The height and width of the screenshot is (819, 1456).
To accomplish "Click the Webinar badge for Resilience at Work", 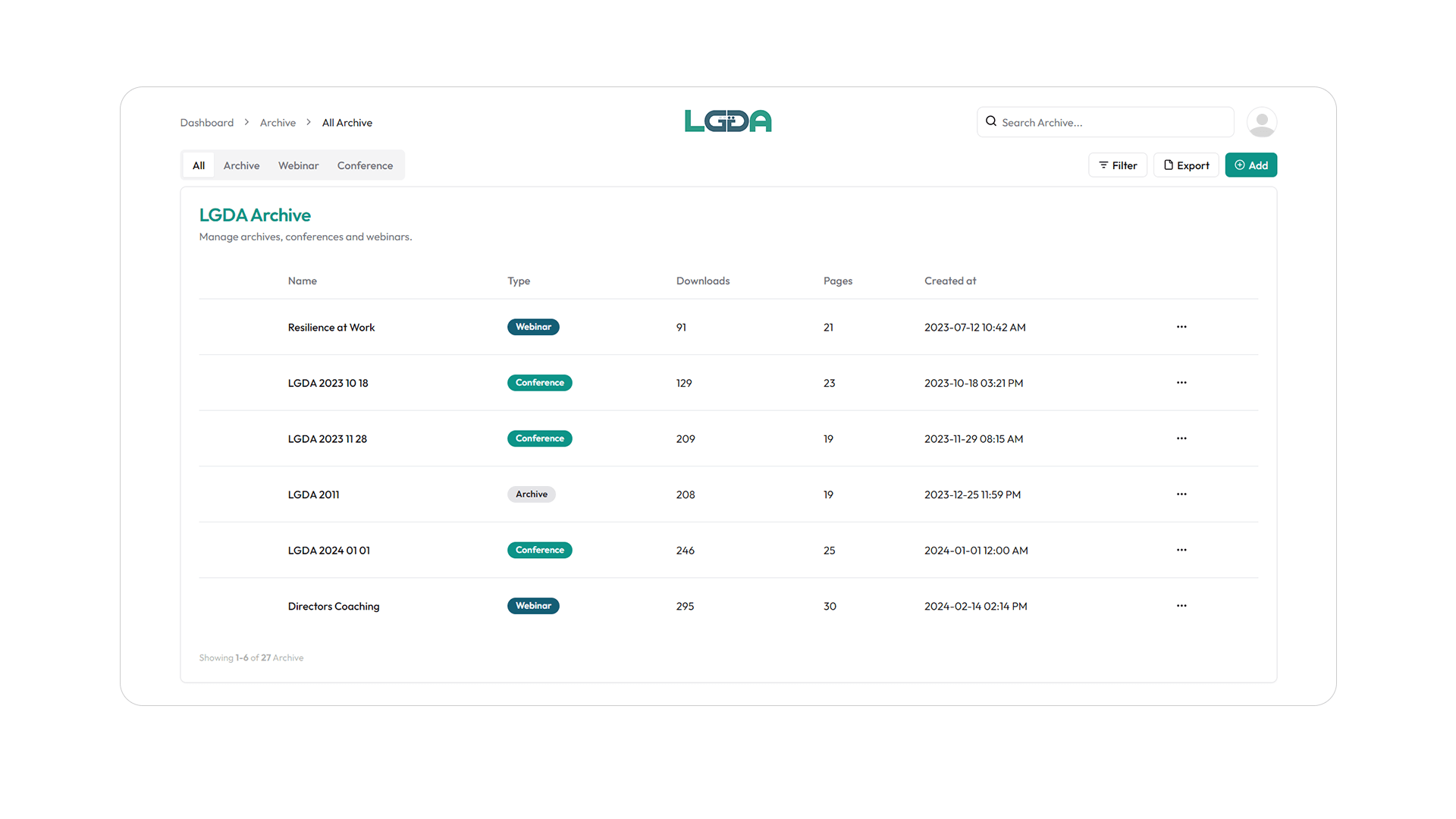I will [x=533, y=327].
